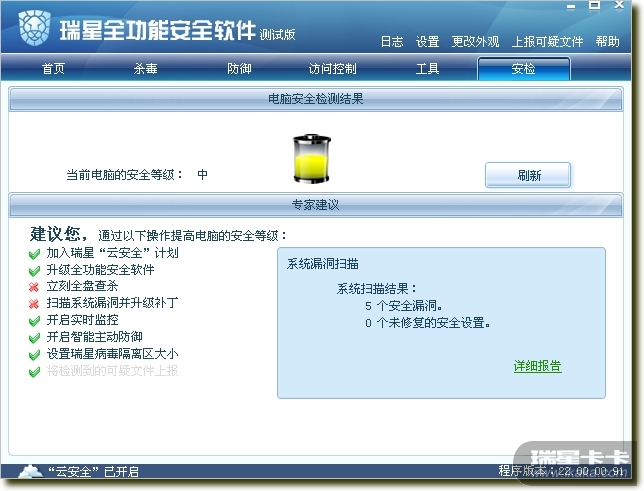Click 上报可疑文件 in top menu
Image resolution: width=644 pixels, height=491 pixels.
click(x=547, y=41)
